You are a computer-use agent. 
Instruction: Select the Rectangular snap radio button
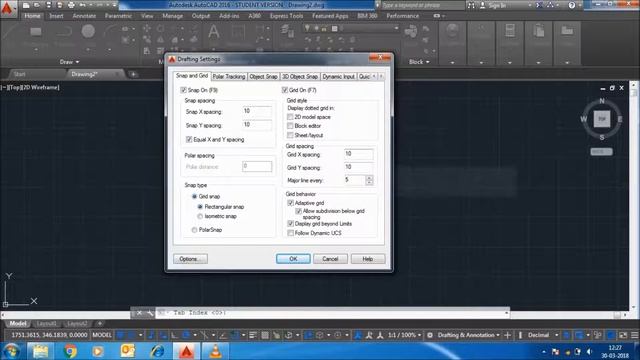(200, 207)
